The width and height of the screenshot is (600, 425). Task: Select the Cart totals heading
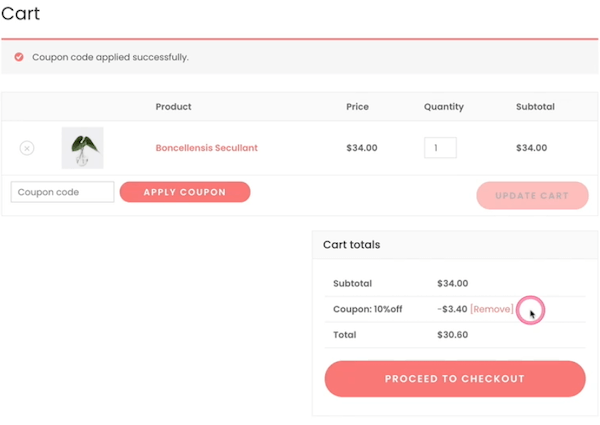(351, 245)
